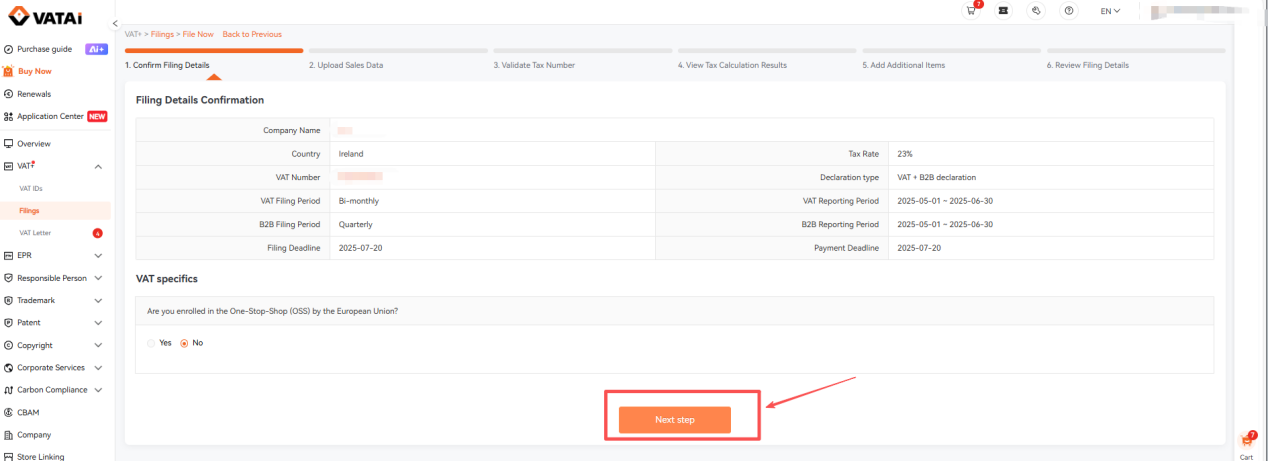
Task: Click the Filings breadcrumb link
Action: pos(162,34)
